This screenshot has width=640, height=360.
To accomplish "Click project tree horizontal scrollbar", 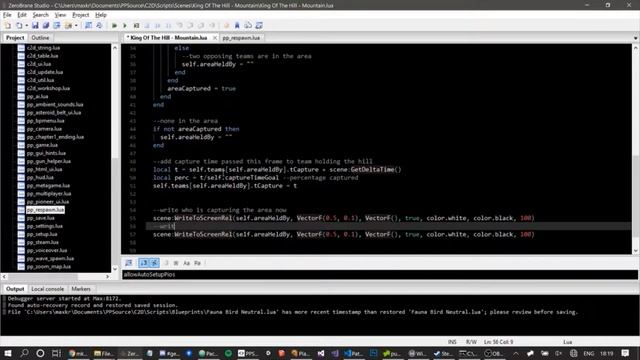I will [56, 277].
